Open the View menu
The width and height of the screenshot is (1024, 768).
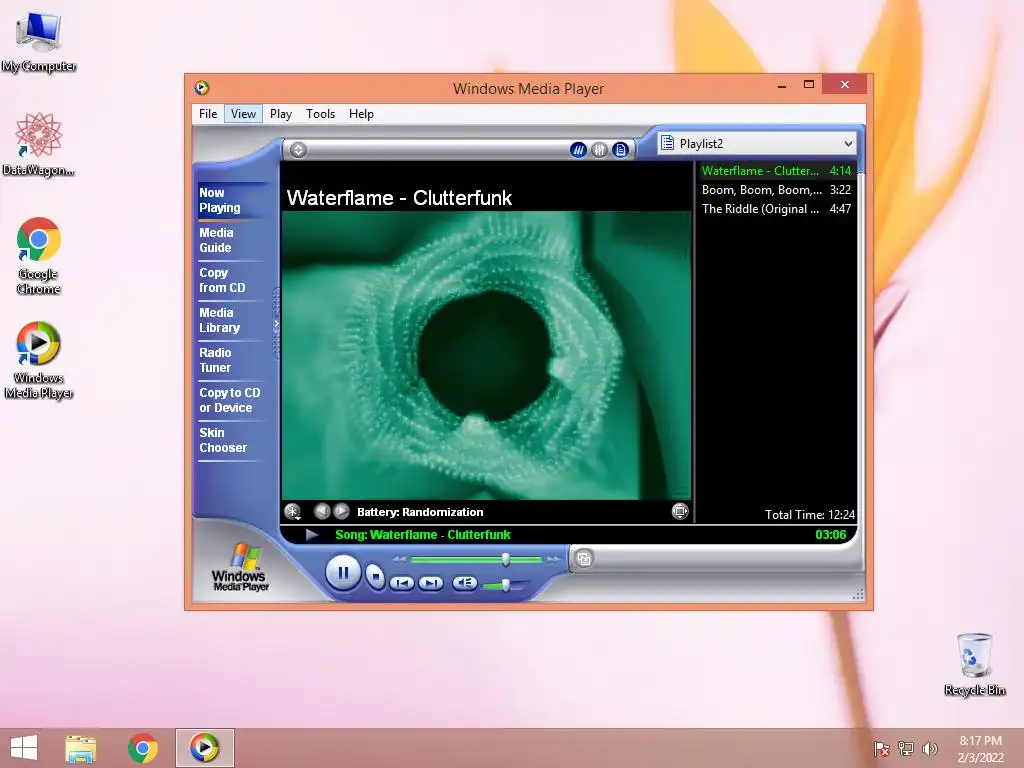243,114
